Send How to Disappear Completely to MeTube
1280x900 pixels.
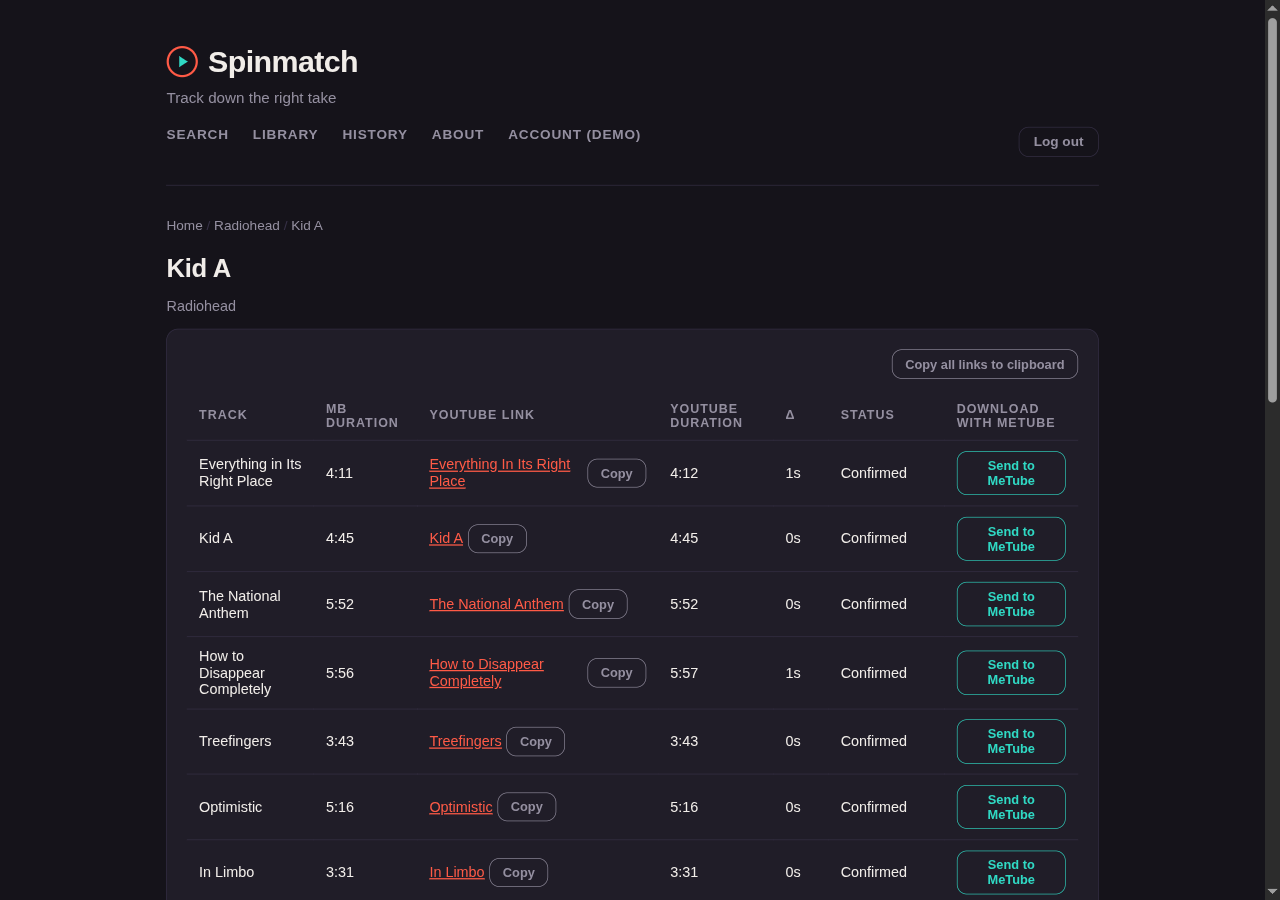(1011, 673)
